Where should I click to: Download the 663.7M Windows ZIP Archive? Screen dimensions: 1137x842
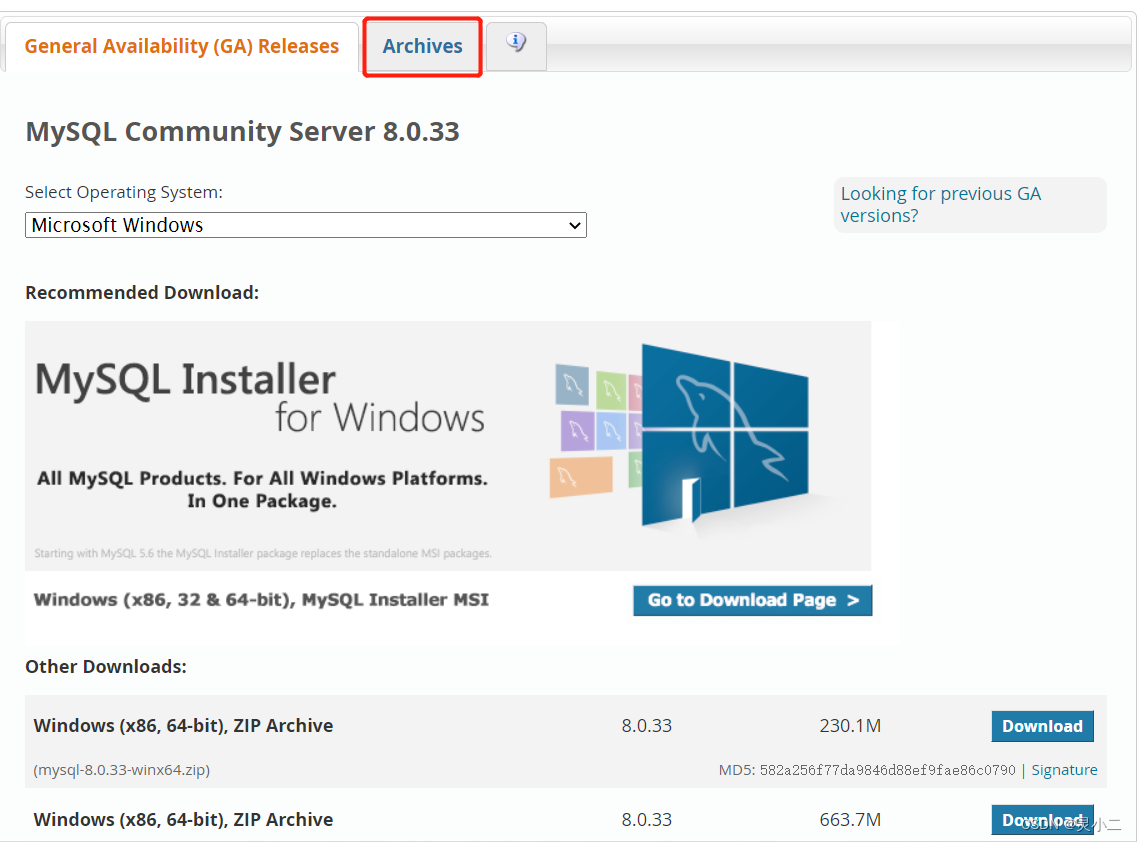tap(1042, 820)
